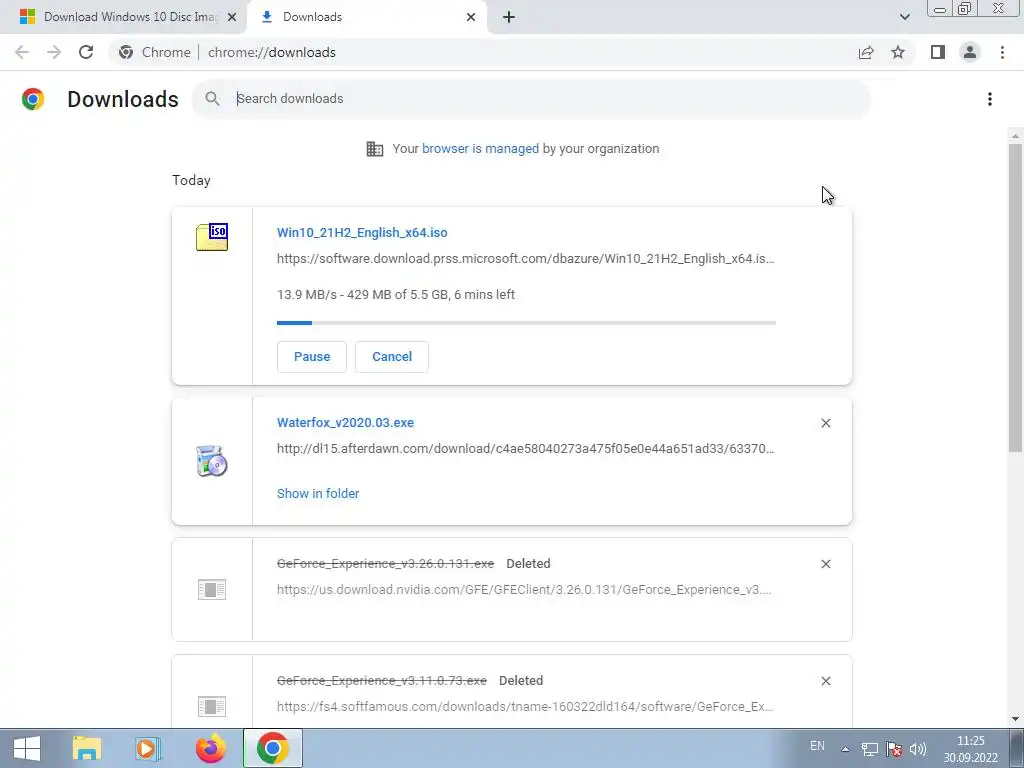The width and height of the screenshot is (1024, 768).
Task: Close the Windows 10 Disc Image tab
Action: (232, 17)
